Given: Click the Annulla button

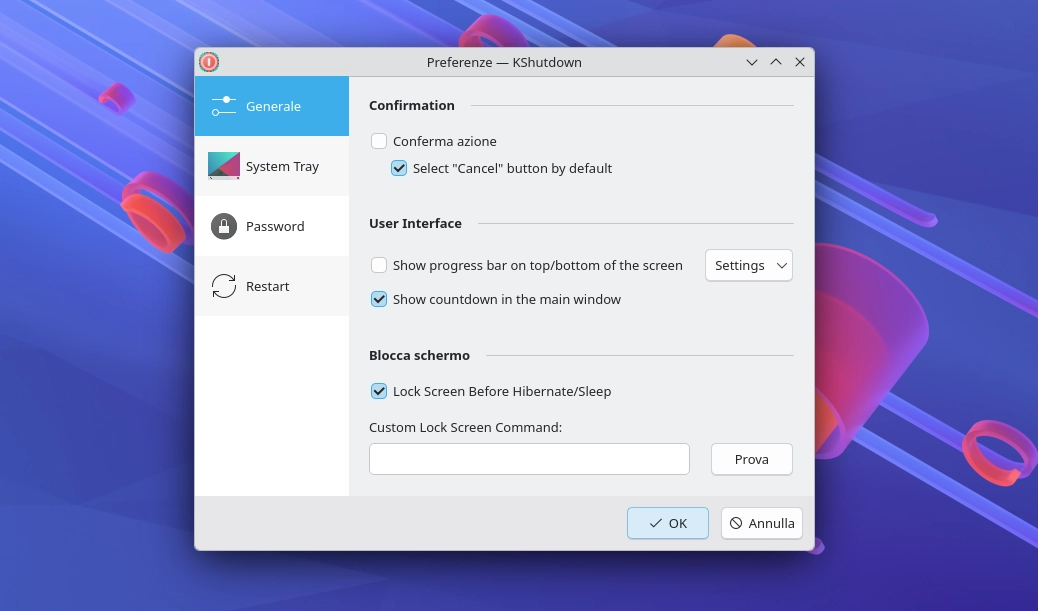Looking at the screenshot, I should [762, 523].
